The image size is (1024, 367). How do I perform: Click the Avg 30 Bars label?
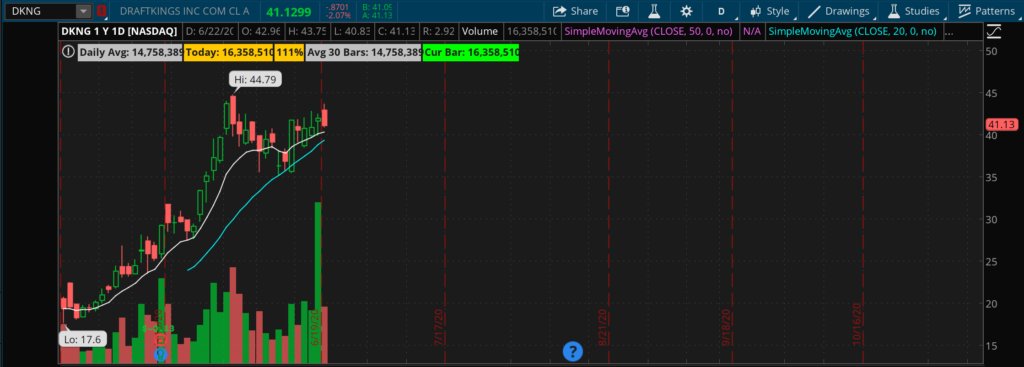click(364, 52)
